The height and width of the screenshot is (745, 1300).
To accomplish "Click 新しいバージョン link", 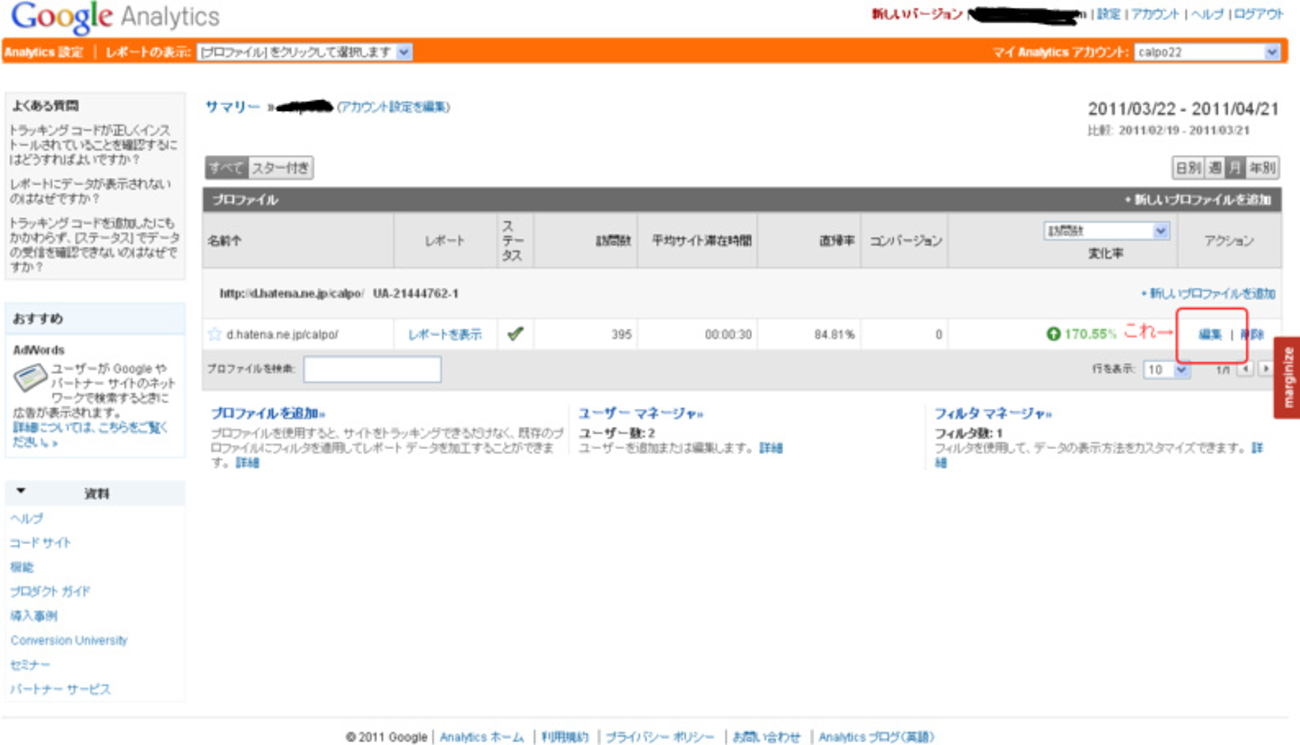I will click(917, 15).
